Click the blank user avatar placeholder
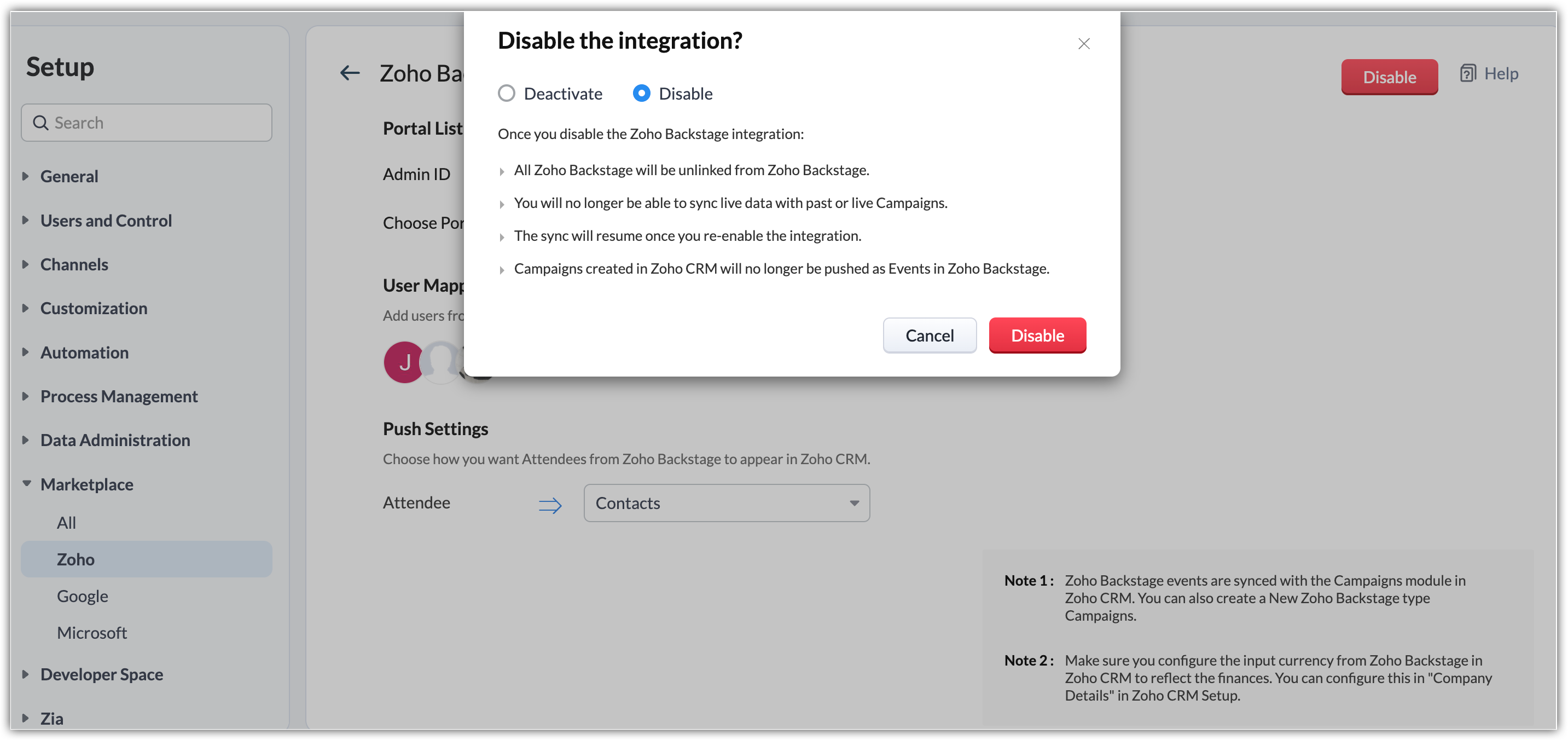Image resolution: width=1568 pixels, height=740 pixels. (442, 362)
